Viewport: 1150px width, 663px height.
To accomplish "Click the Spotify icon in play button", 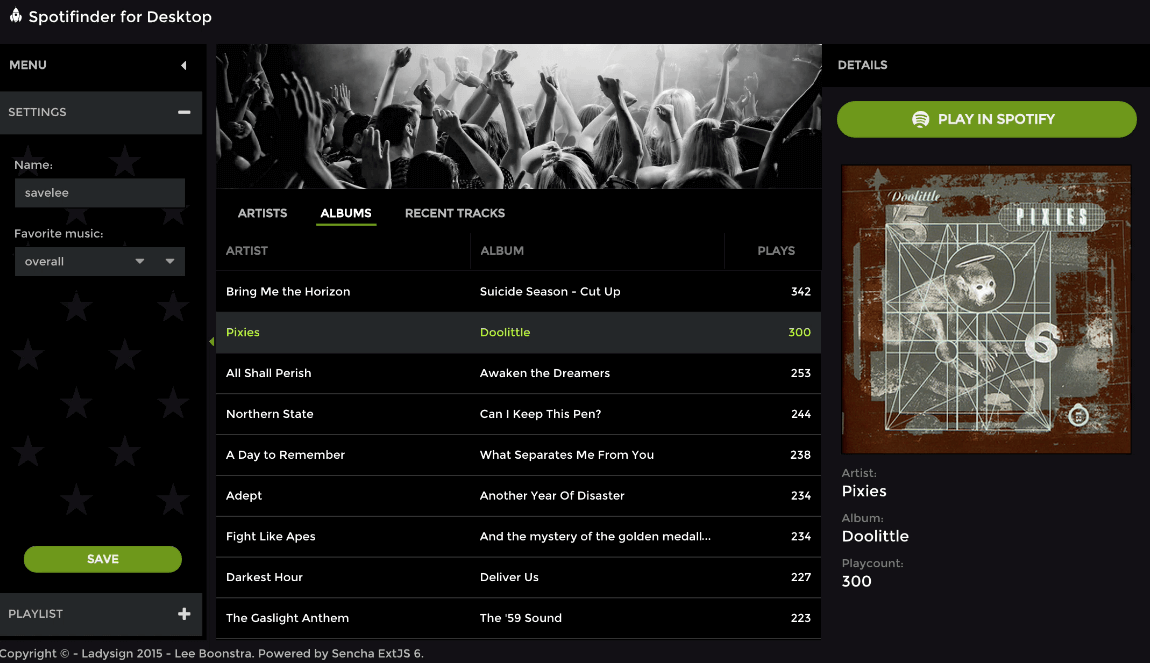I will [920, 120].
